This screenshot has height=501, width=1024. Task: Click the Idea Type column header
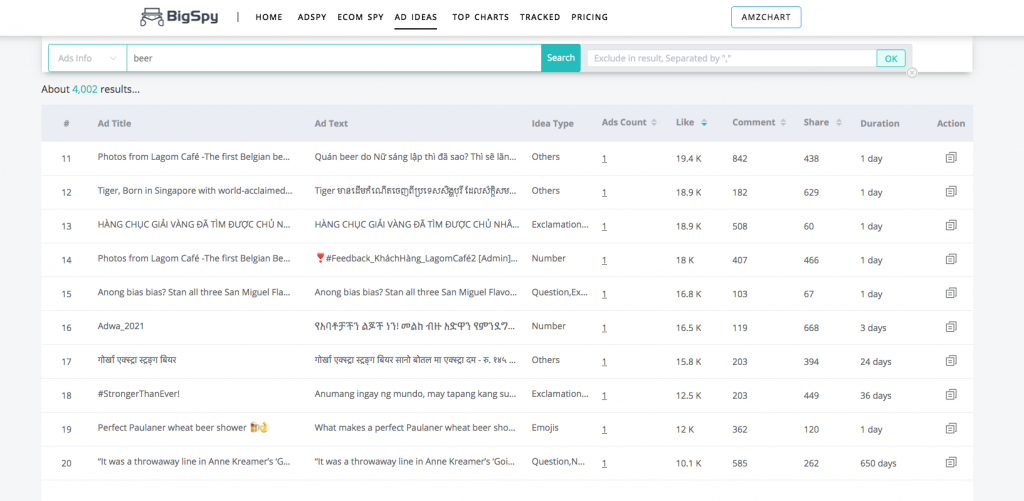pyautogui.click(x=552, y=123)
